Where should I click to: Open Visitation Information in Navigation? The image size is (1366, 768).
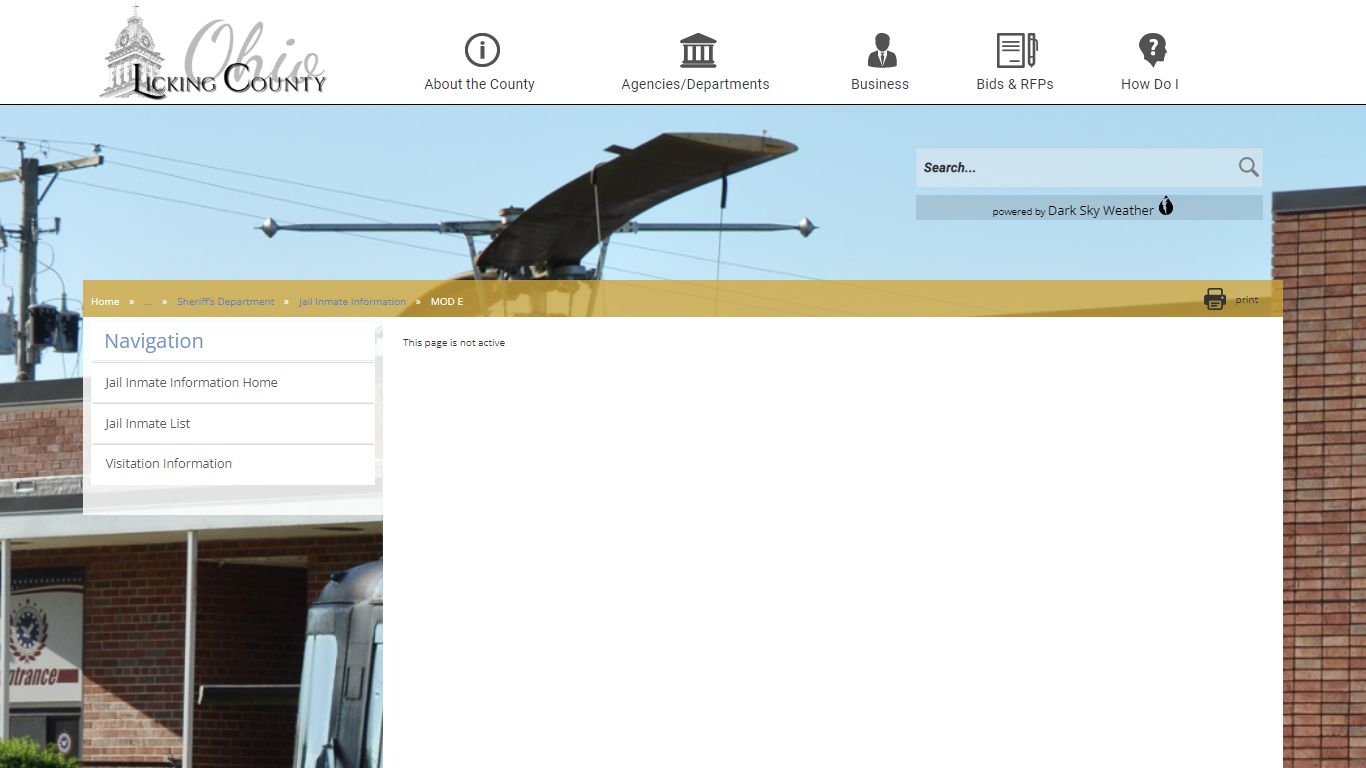168,464
